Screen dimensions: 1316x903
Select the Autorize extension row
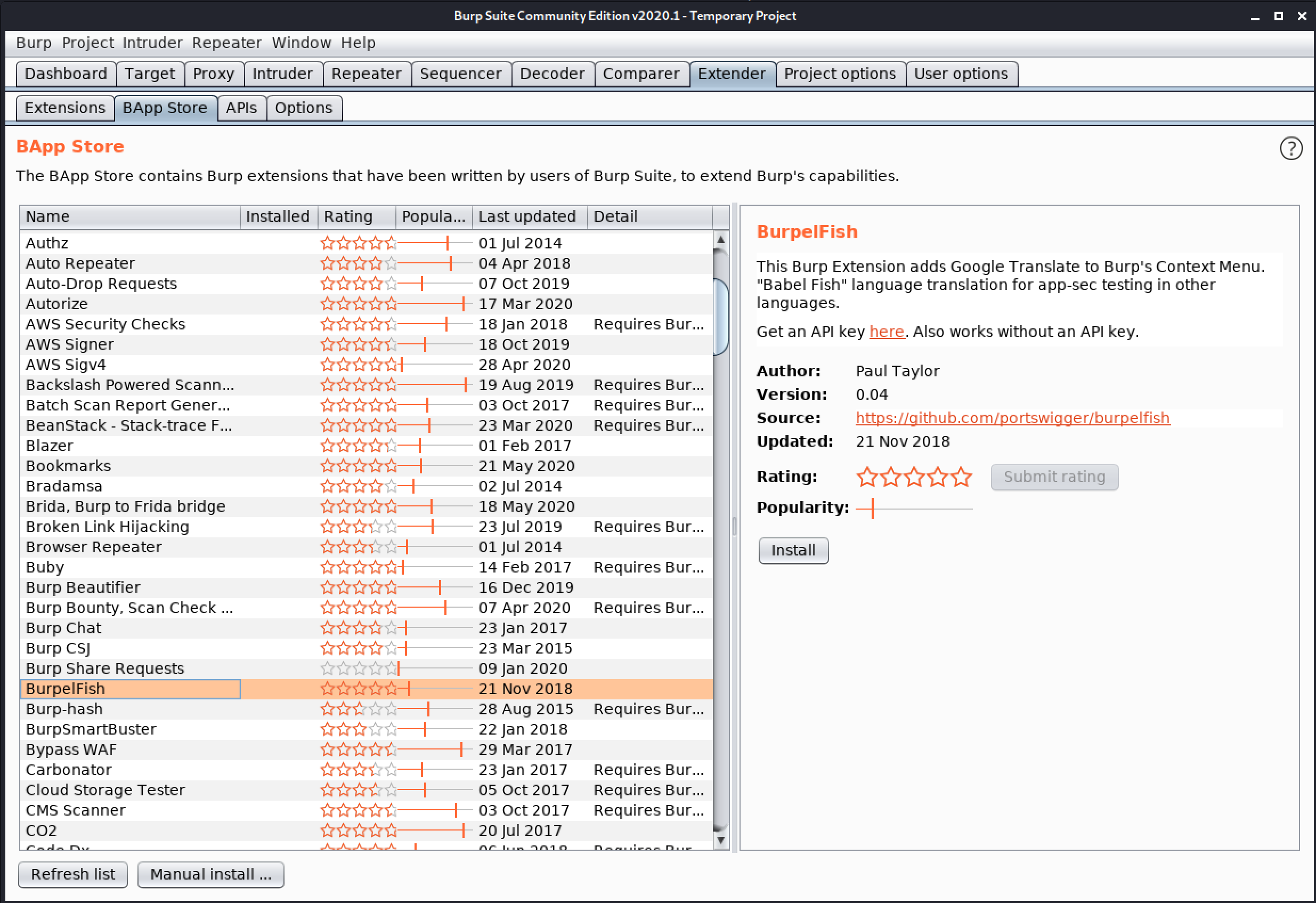click(366, 304)
